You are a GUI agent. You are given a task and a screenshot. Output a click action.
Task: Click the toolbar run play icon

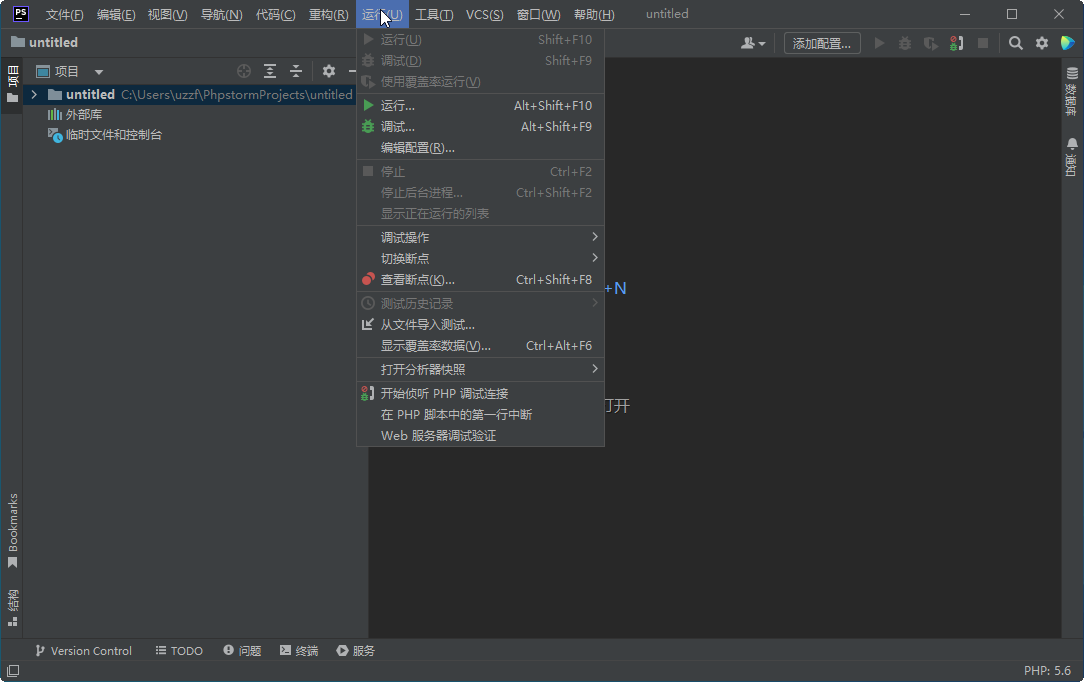(879, 44)
